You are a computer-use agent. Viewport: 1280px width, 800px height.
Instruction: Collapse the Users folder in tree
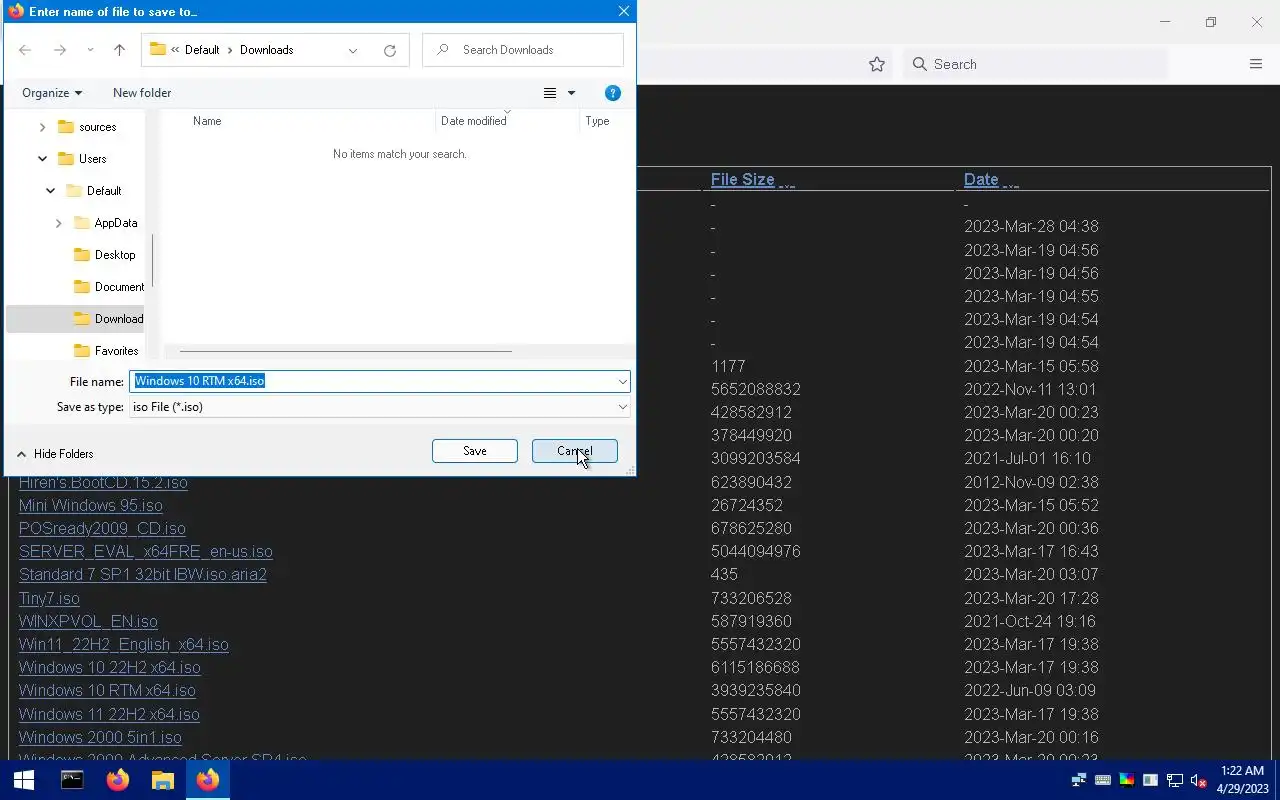(x=42, y=159)
